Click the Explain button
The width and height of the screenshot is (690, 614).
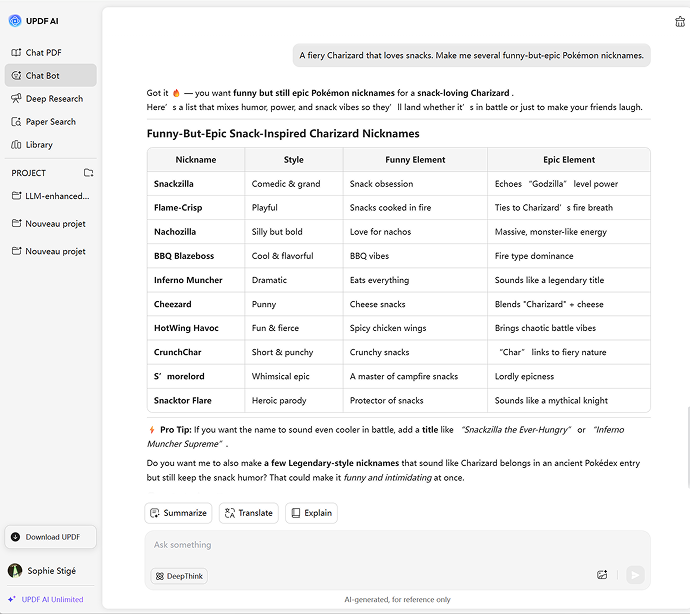tap(311, 513)
